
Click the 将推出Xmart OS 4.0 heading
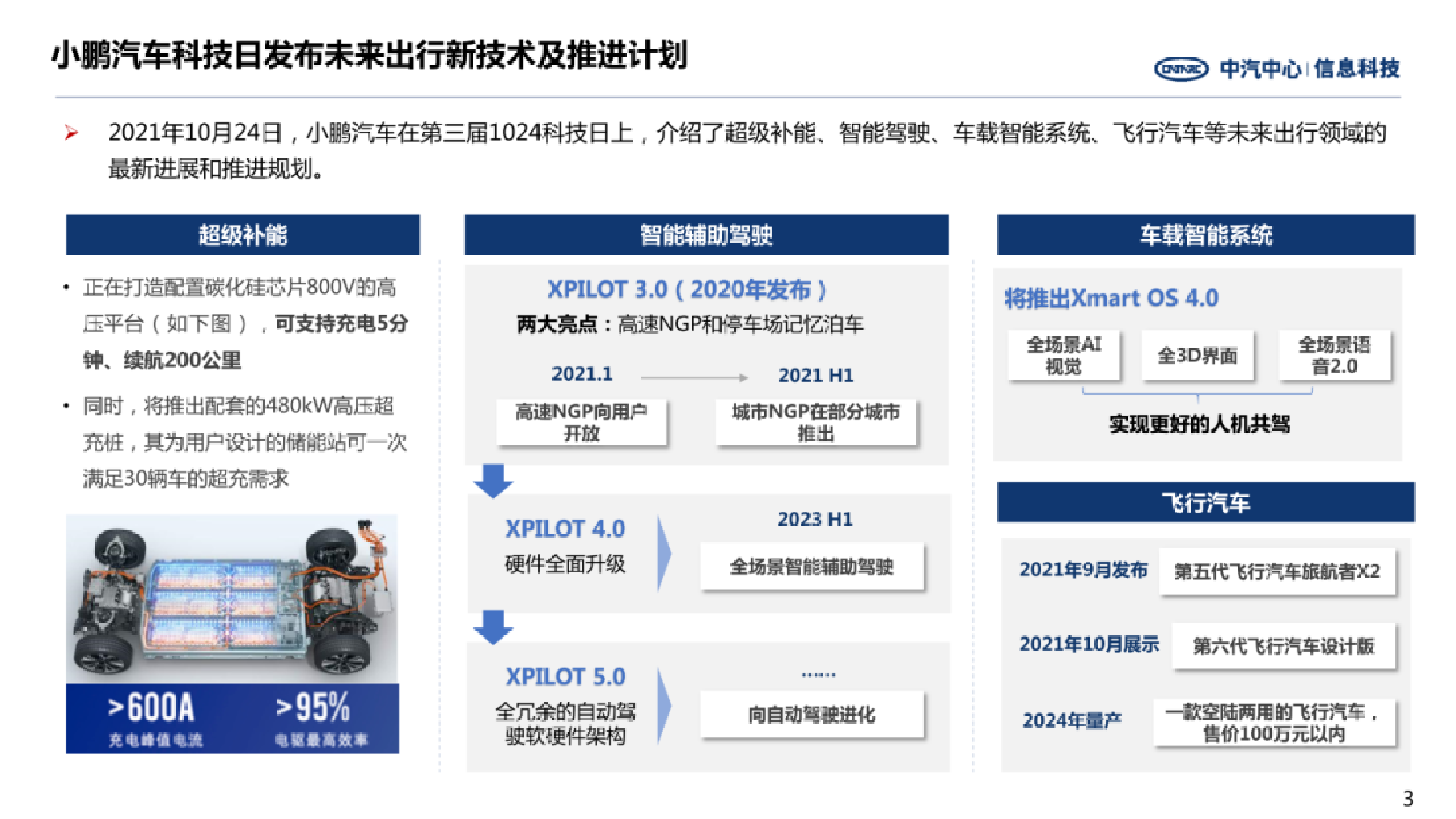point(1111,298)
